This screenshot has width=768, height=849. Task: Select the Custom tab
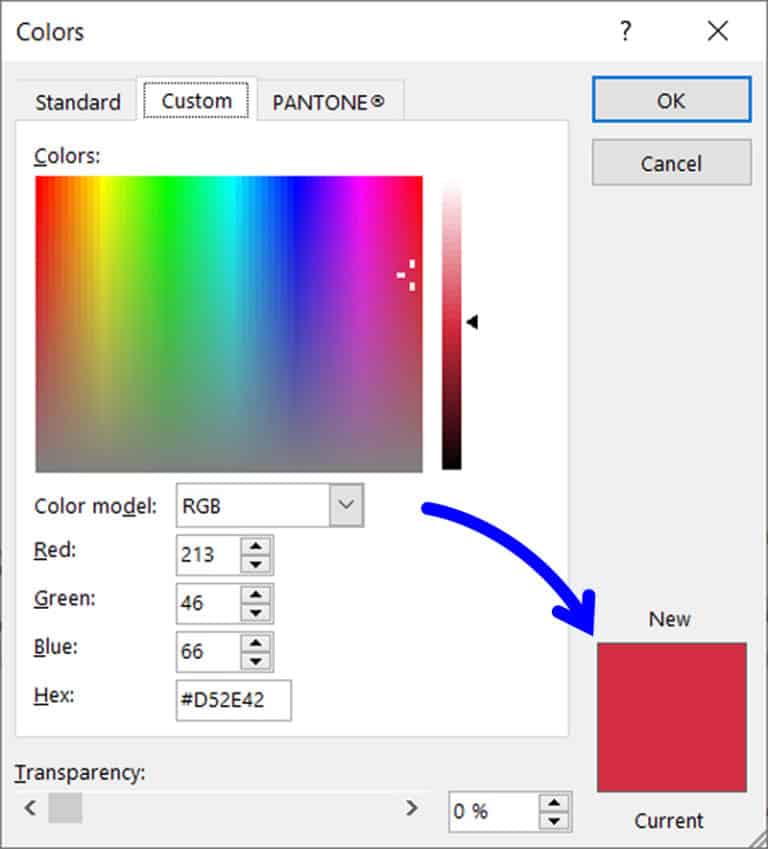pyautogui.click(x=196, y=100)
